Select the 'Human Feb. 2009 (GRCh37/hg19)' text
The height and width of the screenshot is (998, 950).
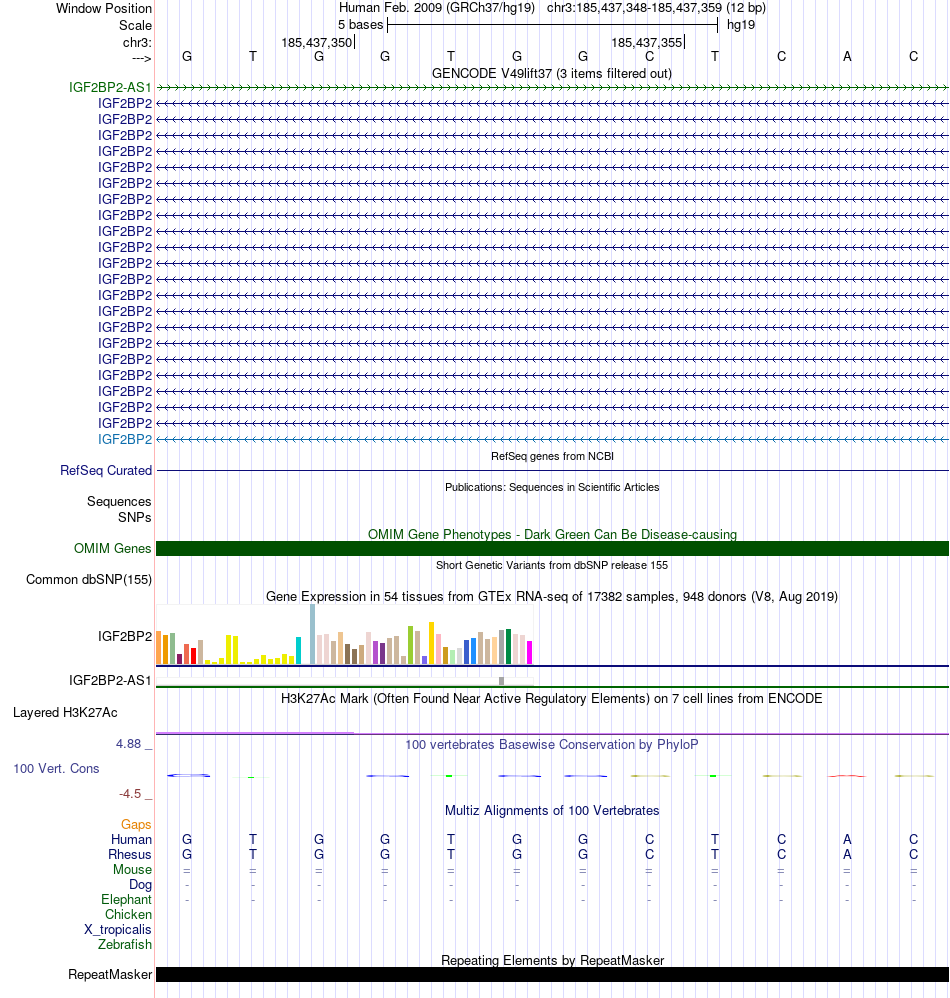click(x=438, y=8)
